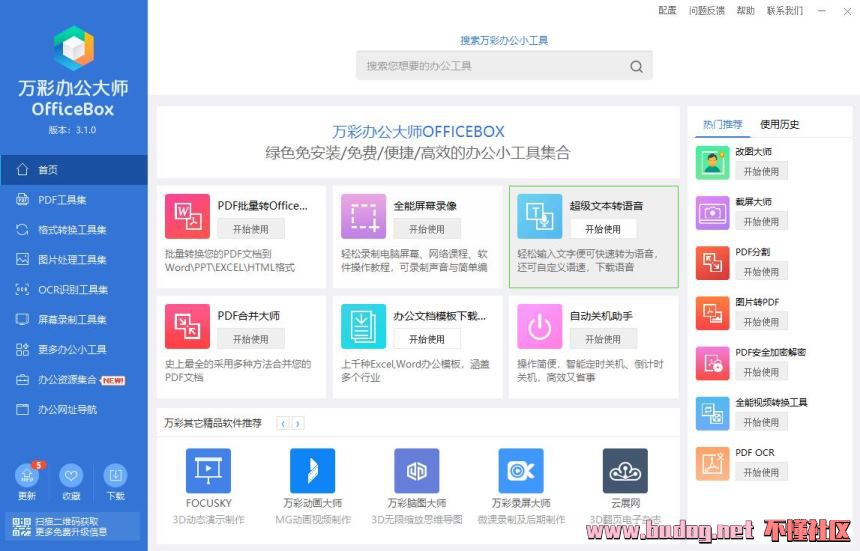Focus the 搜索您想要的办公工具 search field
Screen dimensions: 860x551
coord(504,66)
